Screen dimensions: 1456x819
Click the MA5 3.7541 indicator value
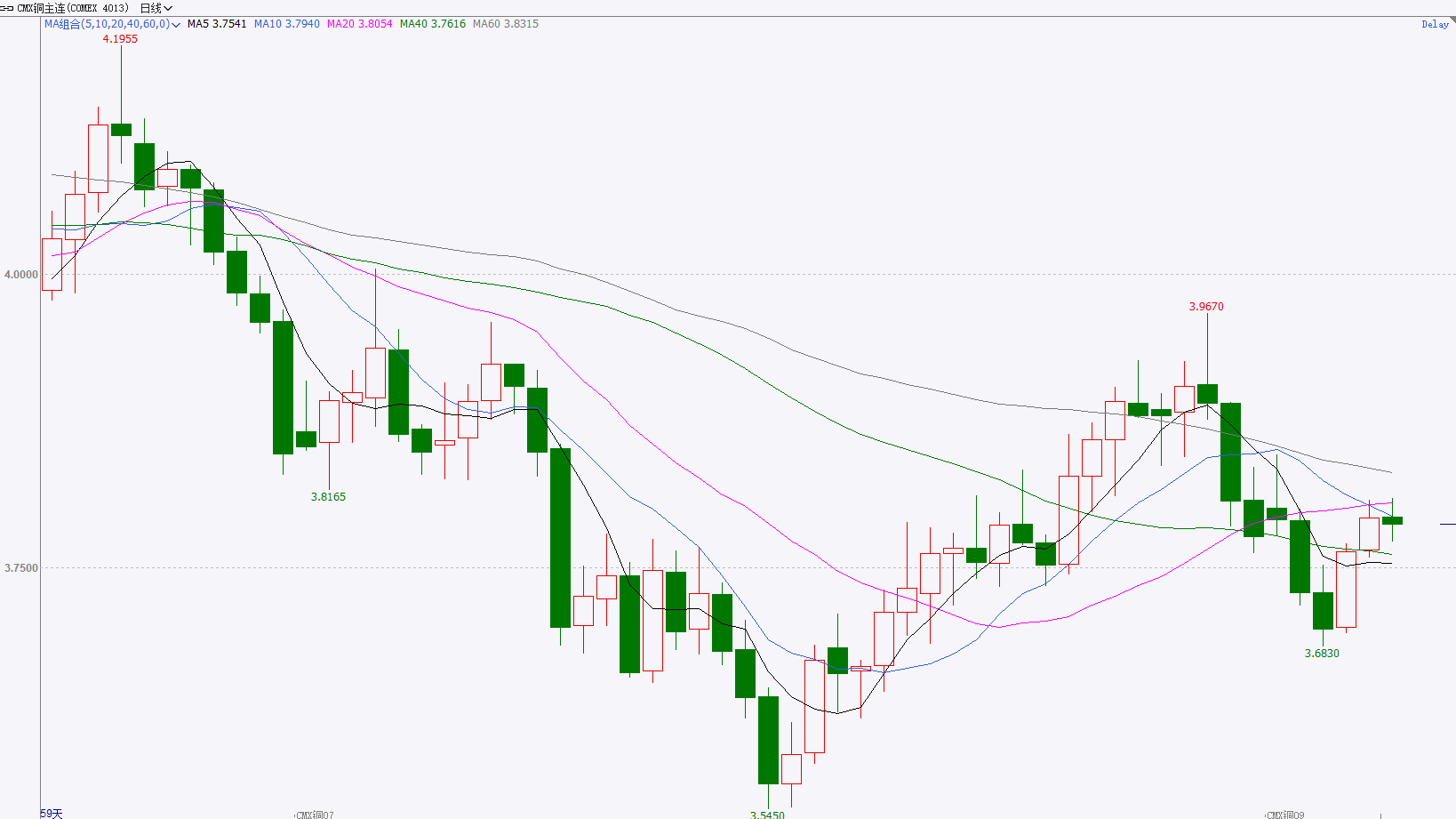pos(217,24)
